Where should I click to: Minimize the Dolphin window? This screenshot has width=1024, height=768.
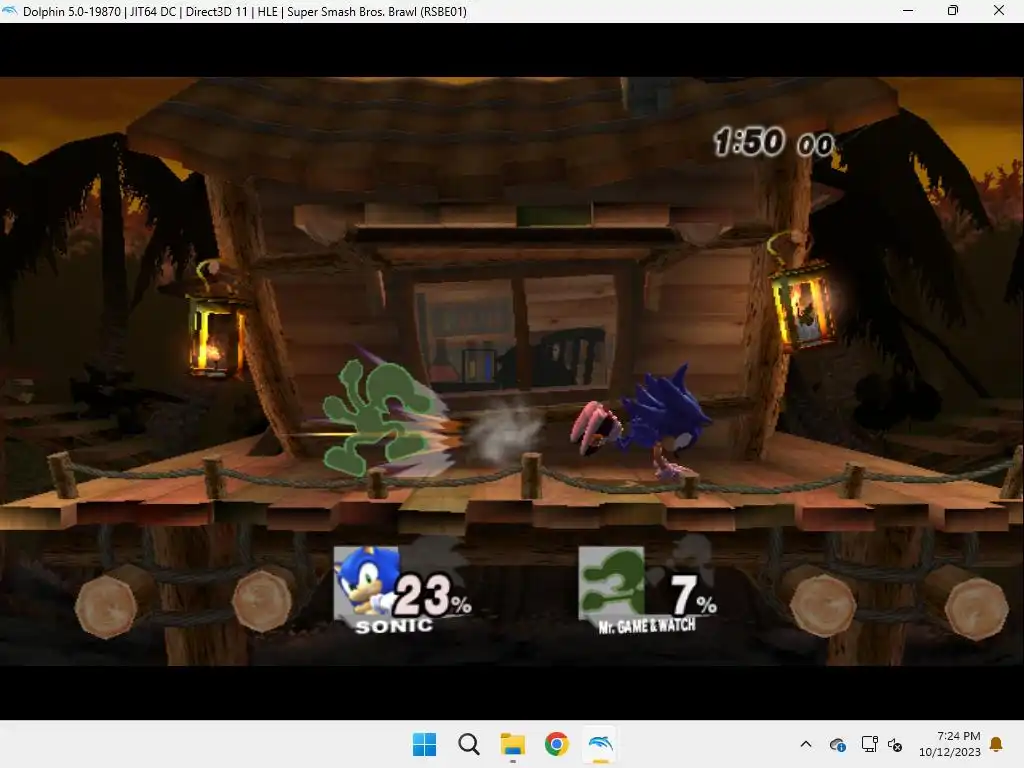(x=908, y=10)
